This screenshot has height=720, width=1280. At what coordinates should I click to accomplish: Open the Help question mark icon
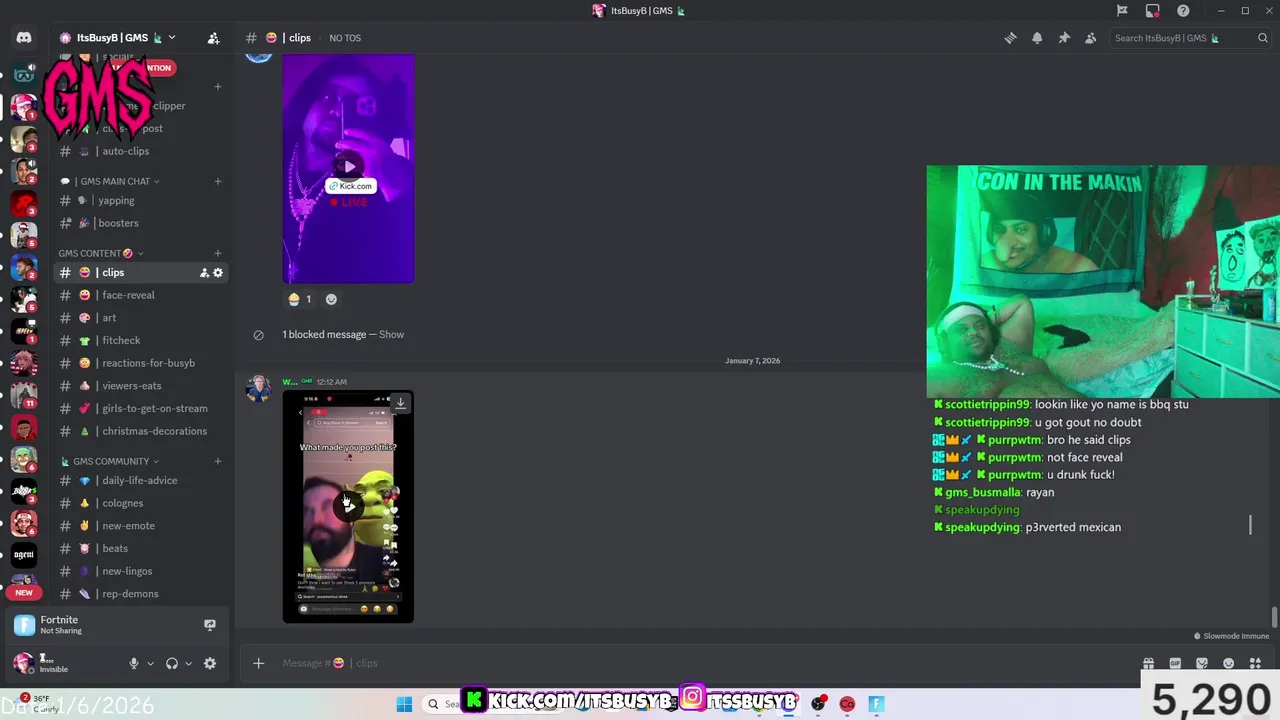click(1183, 11)
